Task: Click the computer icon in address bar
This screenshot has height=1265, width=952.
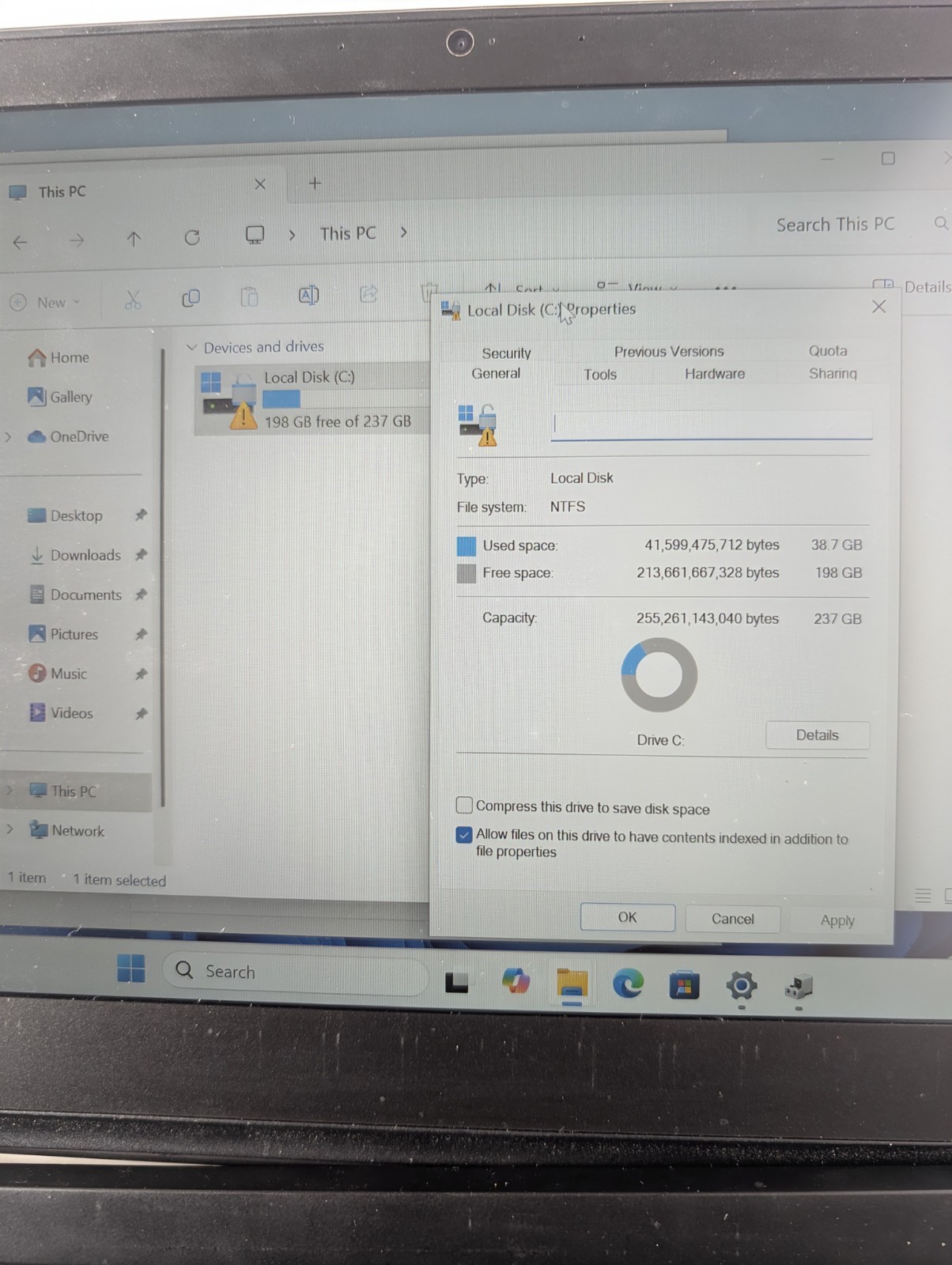Action: [x=255, y=235]
